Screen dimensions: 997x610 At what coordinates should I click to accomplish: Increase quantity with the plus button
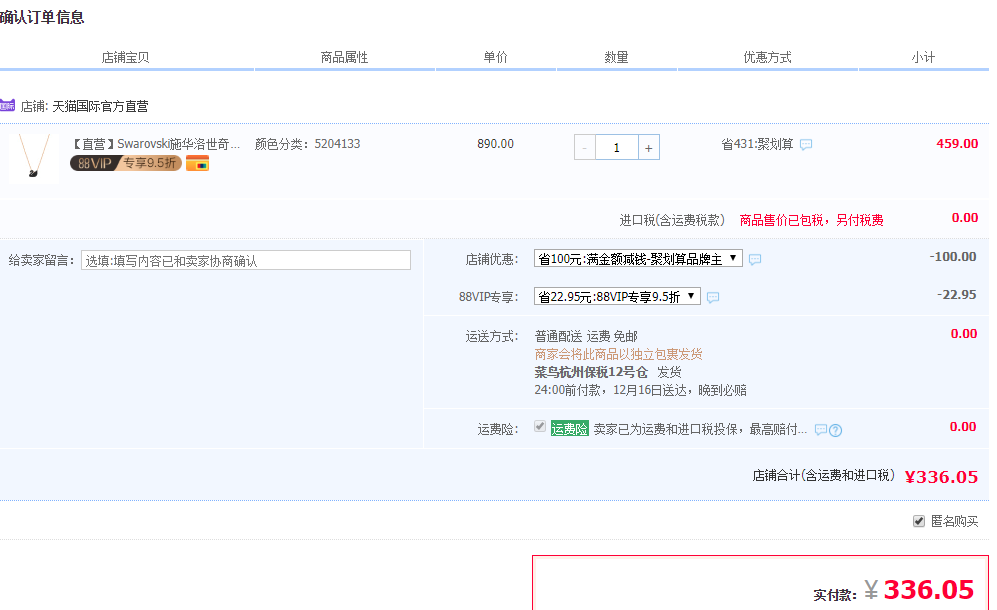[x=648, y=146]
